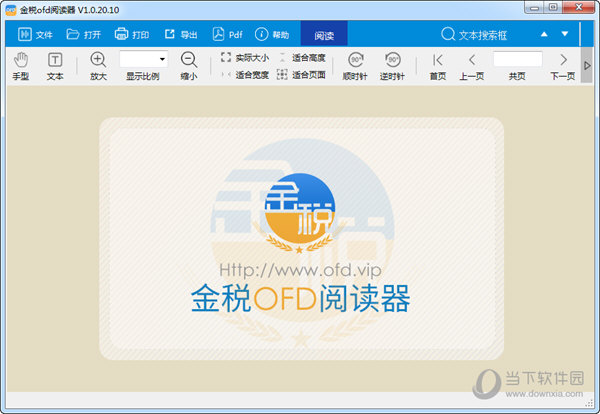Open the 文件 menu icon

click(x=24, y=34)
